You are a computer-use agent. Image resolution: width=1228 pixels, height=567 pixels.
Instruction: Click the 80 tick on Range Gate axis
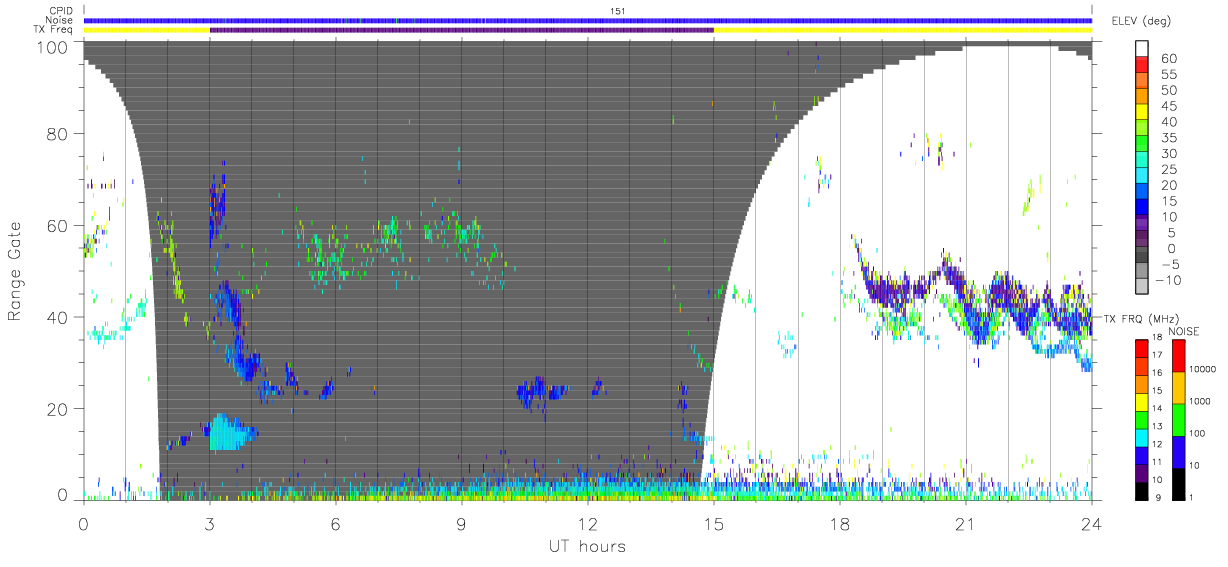click(59, 134)
